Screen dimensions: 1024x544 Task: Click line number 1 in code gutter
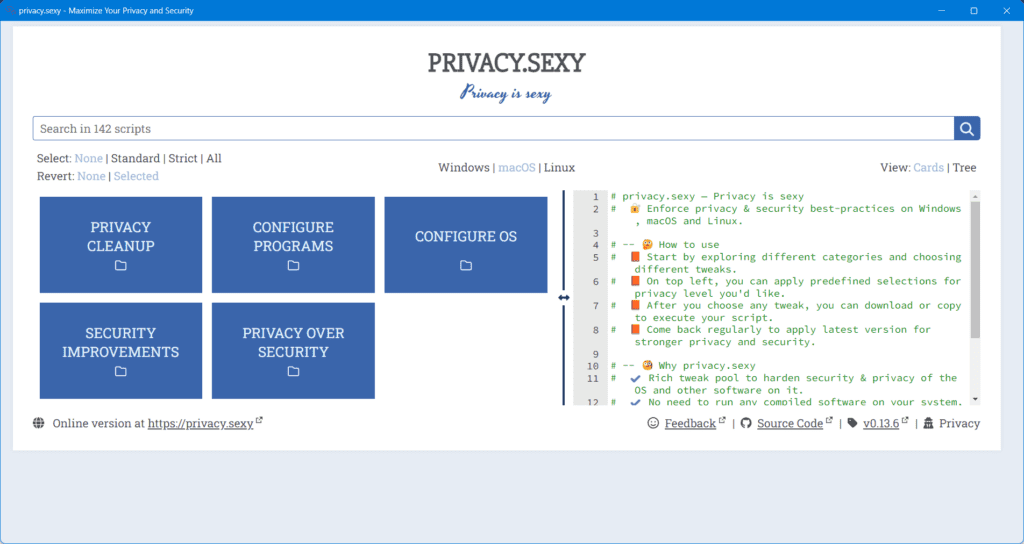tap(595, 197)
